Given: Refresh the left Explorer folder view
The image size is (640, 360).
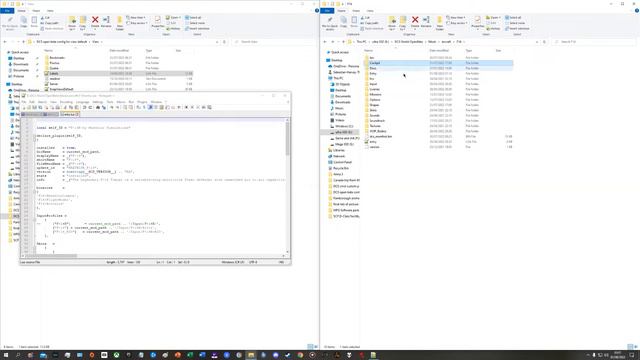Looking at the screenshot, I should pos(224,42).
